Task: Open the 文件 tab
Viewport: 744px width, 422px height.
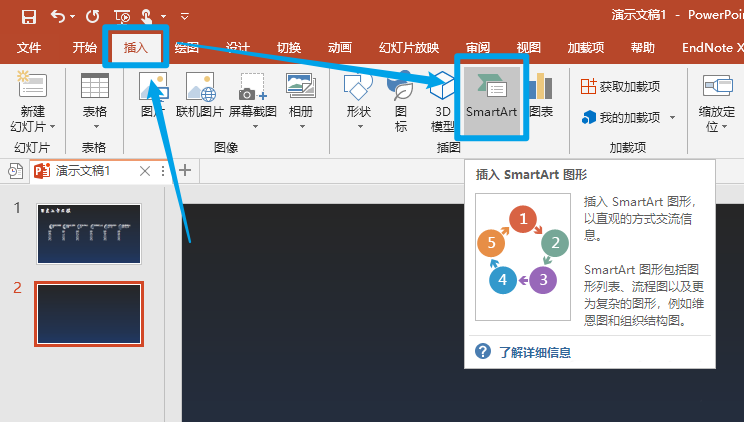Action: click(x=28, y=48)
